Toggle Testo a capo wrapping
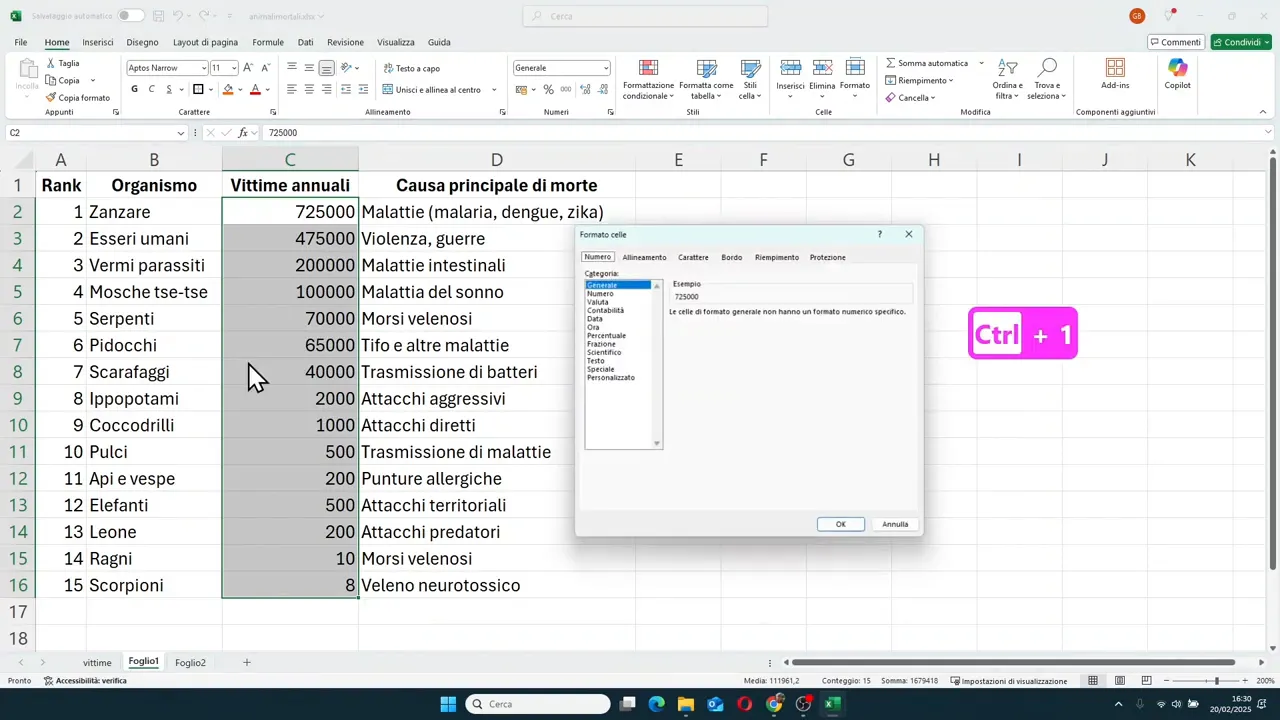 (411, 68)
